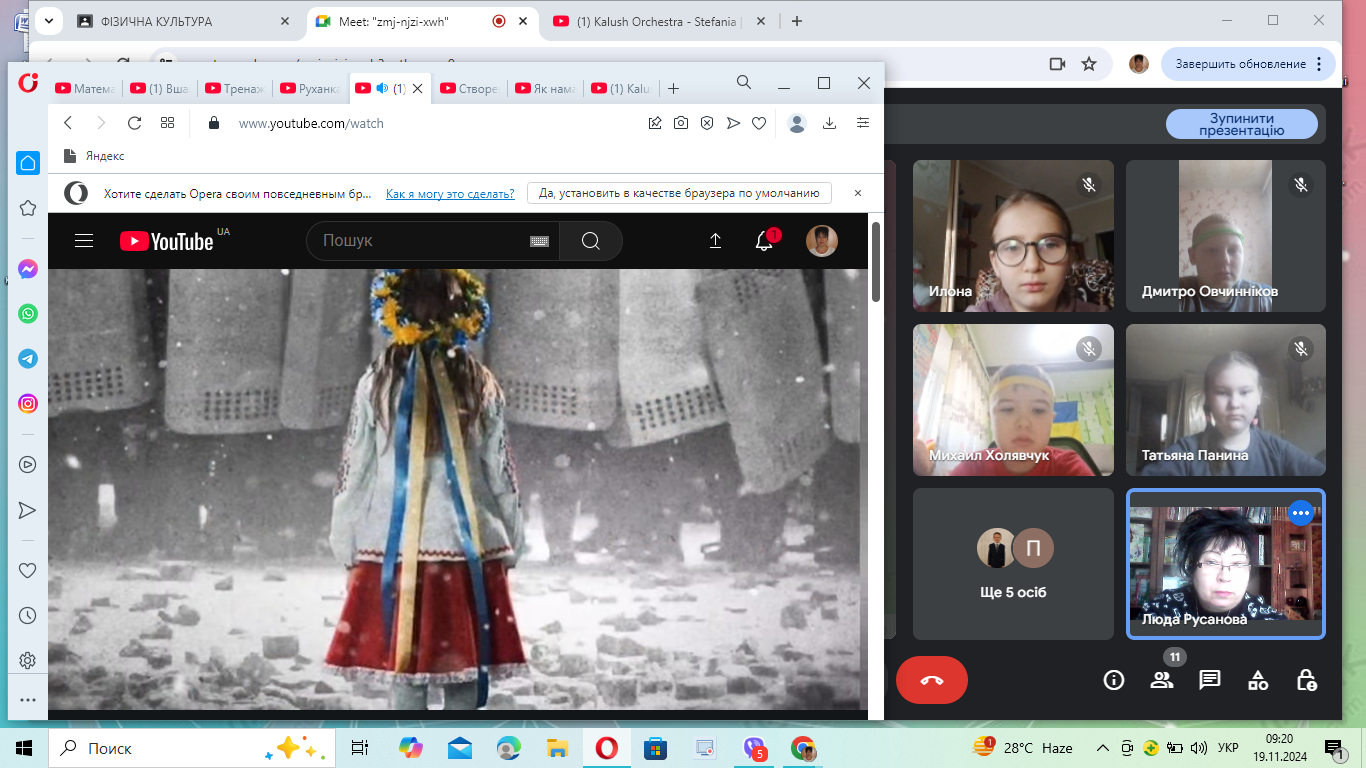Open Opera's ad blocker shield icon
The width and height of the screenshot is (1366, 768).
coord(706,123)
